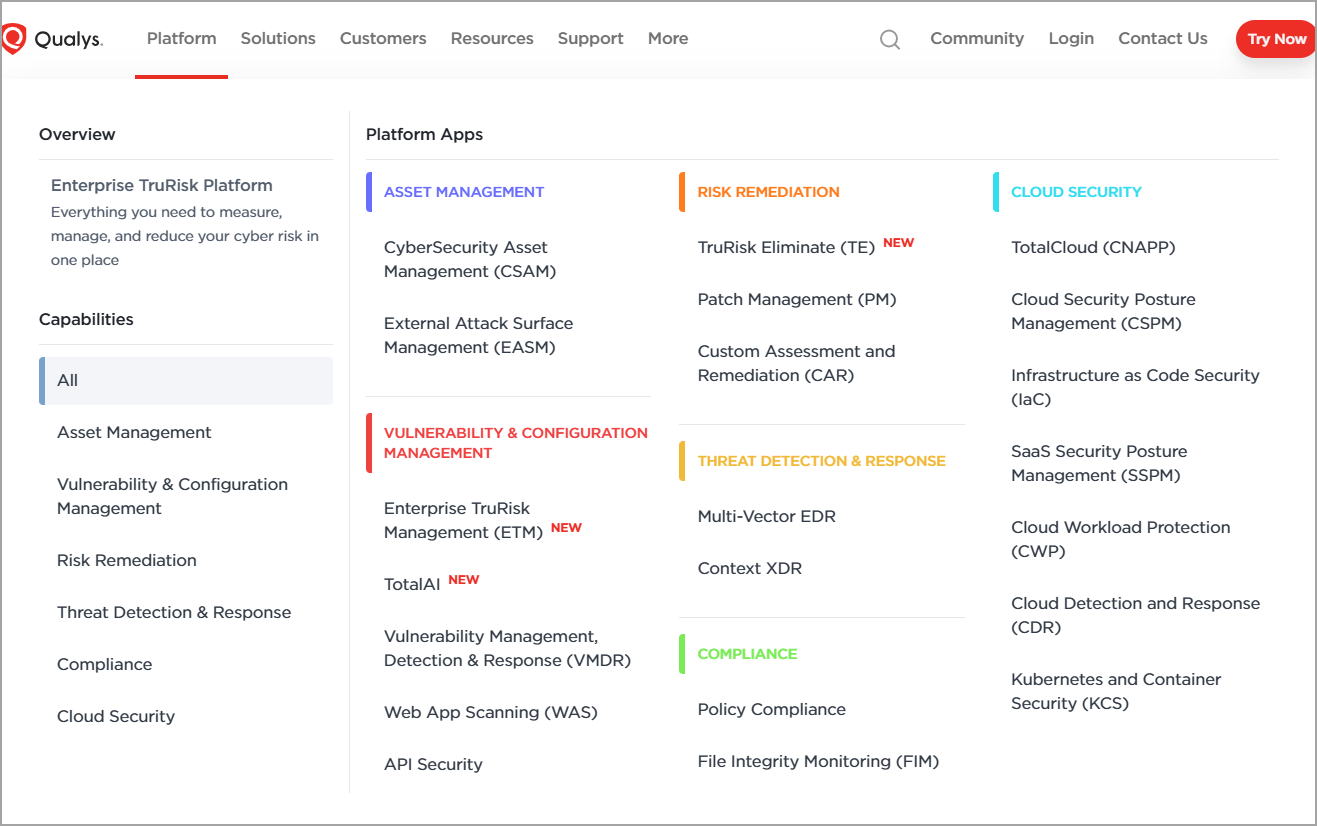1317x826 pixels.
Task: Switch to the Solutions menu
Action: pyautogui.click(x=277, y=38)
